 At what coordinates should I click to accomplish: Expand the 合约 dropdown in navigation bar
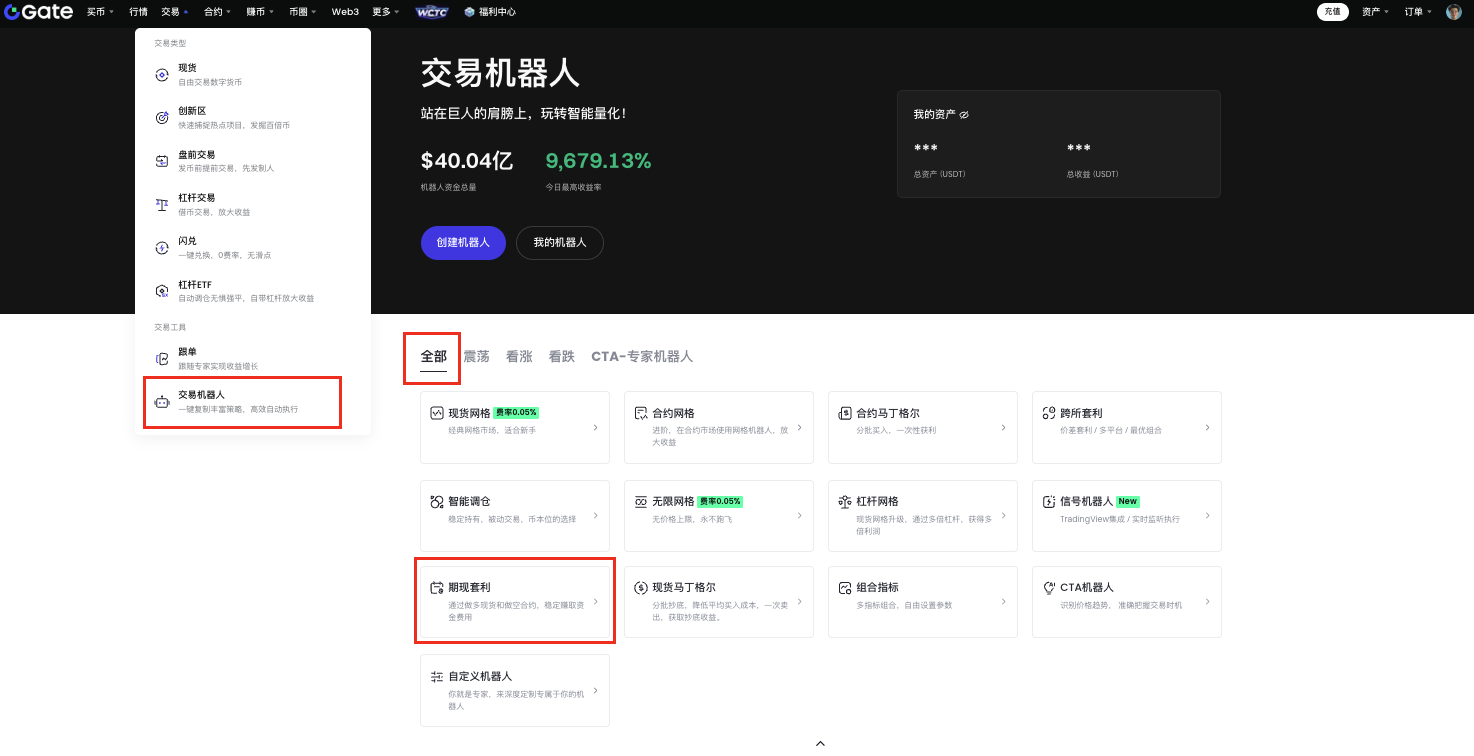coord(217,12)
